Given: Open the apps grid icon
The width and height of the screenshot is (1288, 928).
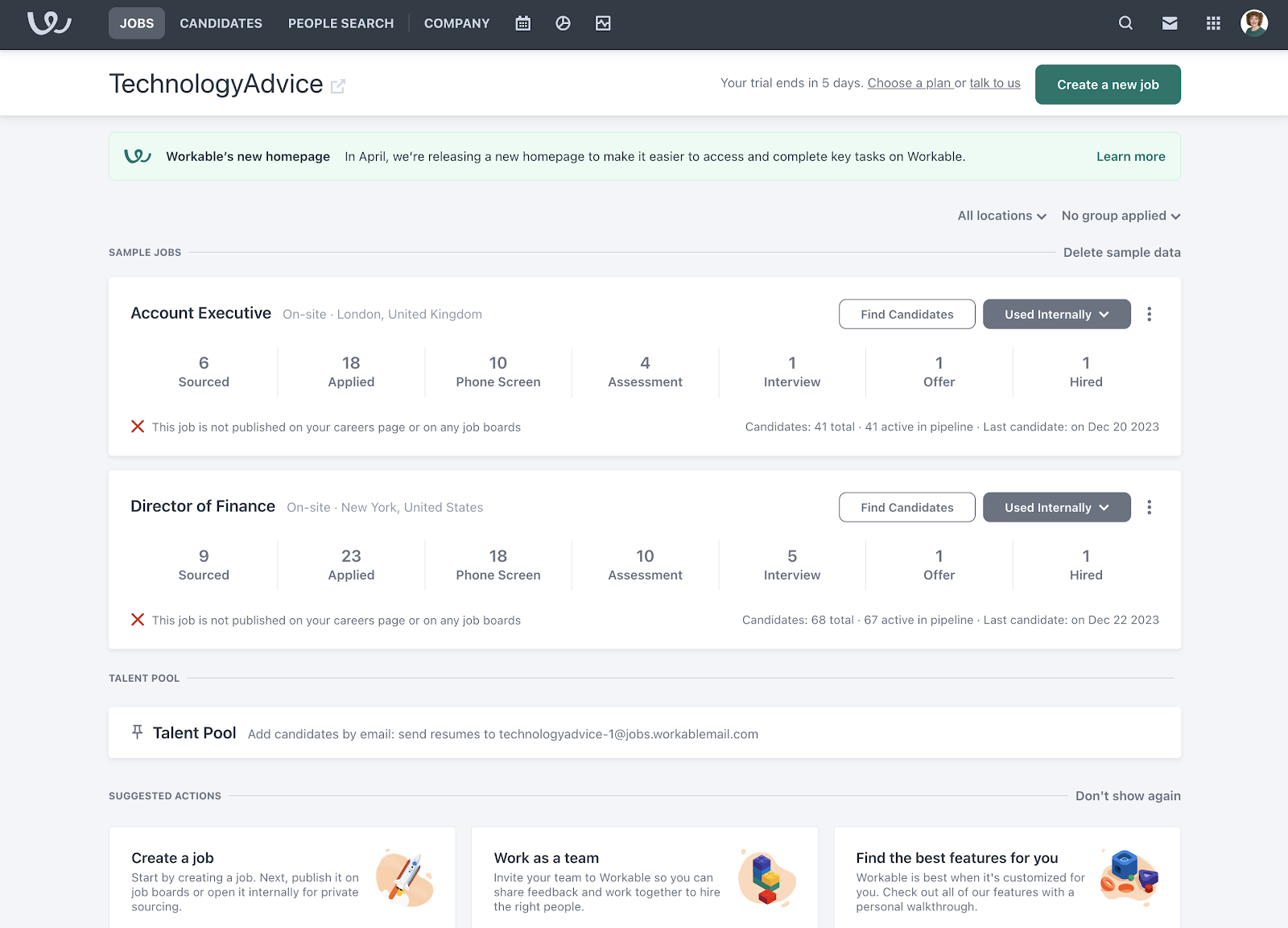Looking at the screenshot, I should [1214, 23].
